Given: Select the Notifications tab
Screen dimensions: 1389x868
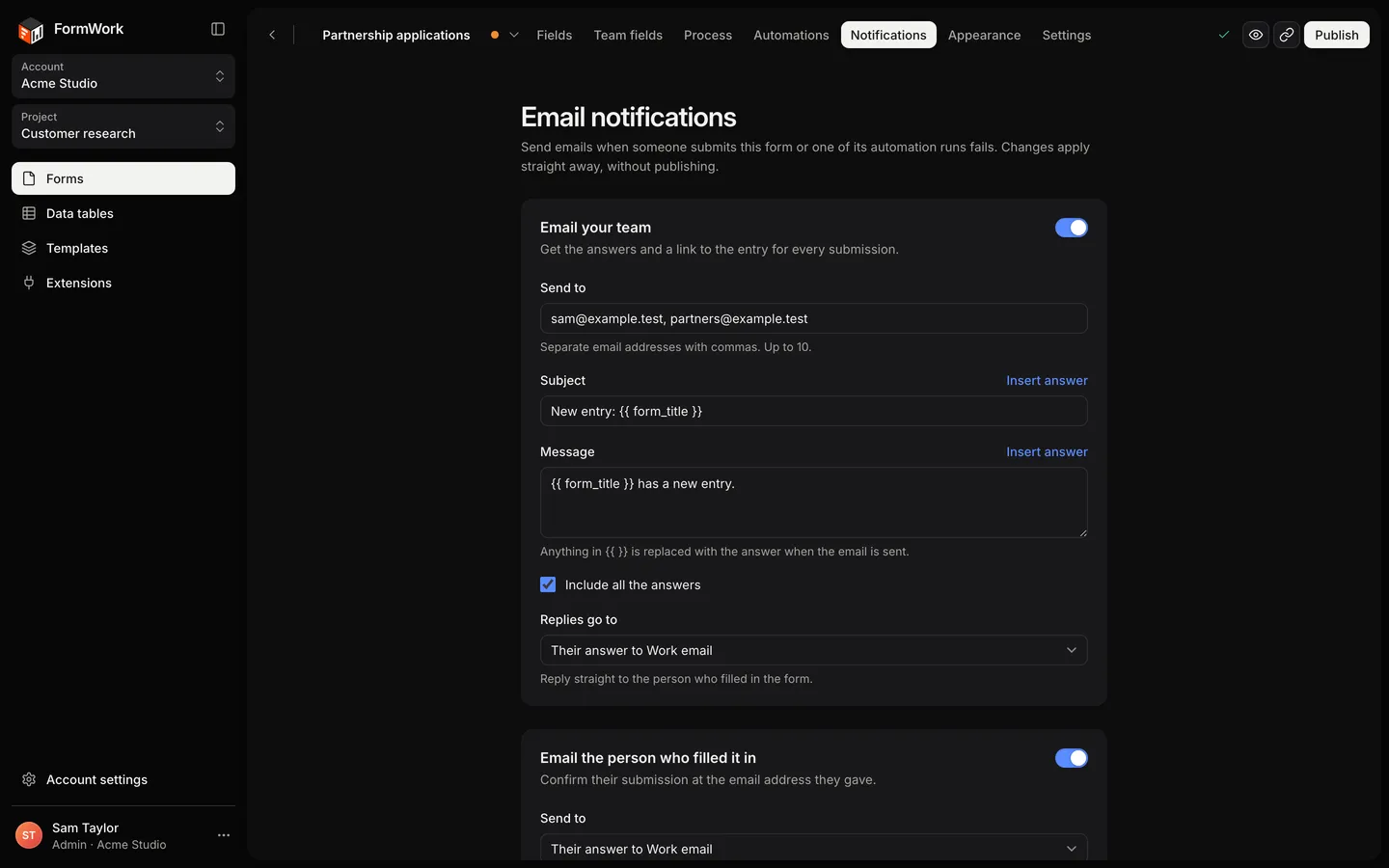Looking at the screenshot, I should 888,35.
